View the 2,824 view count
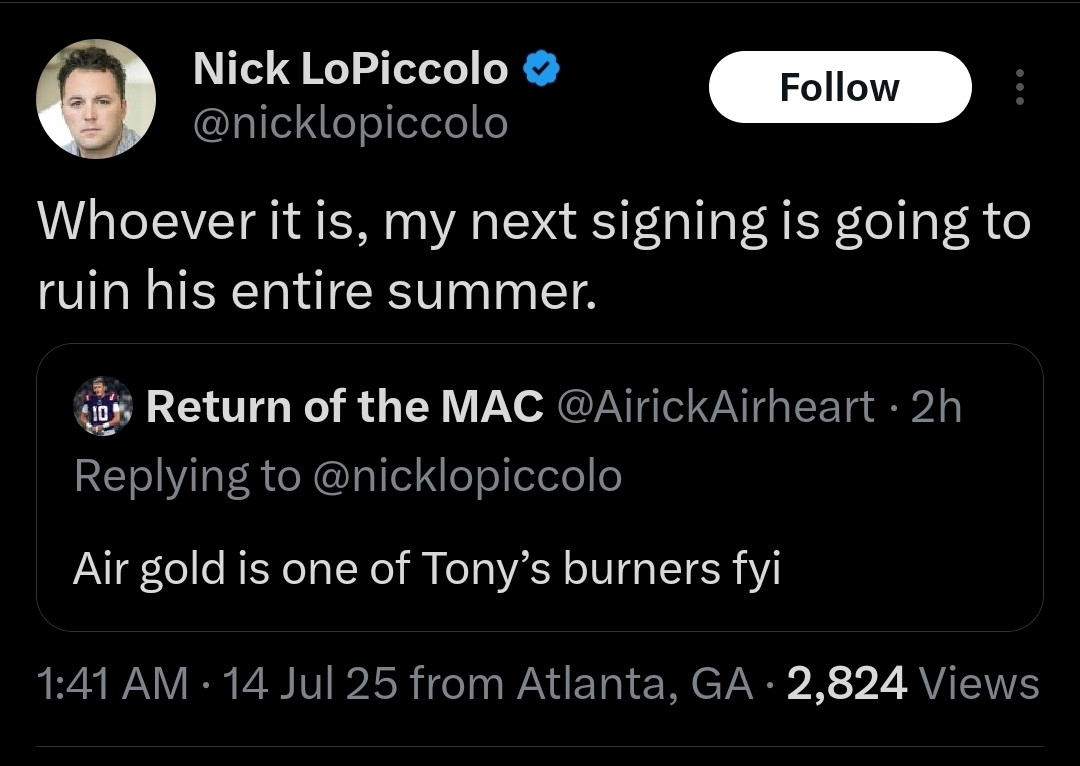The image size is (1080, 766). 847,685
